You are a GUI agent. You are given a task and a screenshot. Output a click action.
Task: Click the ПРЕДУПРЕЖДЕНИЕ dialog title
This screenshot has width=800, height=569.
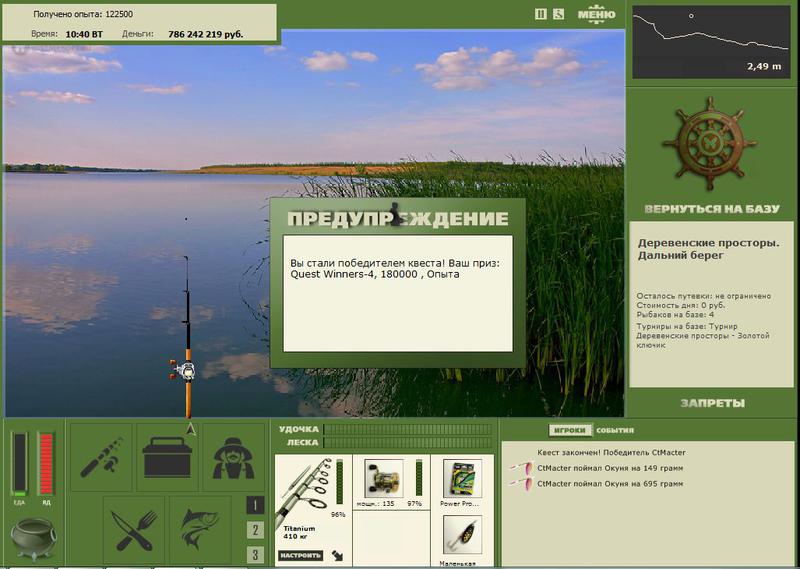coord(398,218)
